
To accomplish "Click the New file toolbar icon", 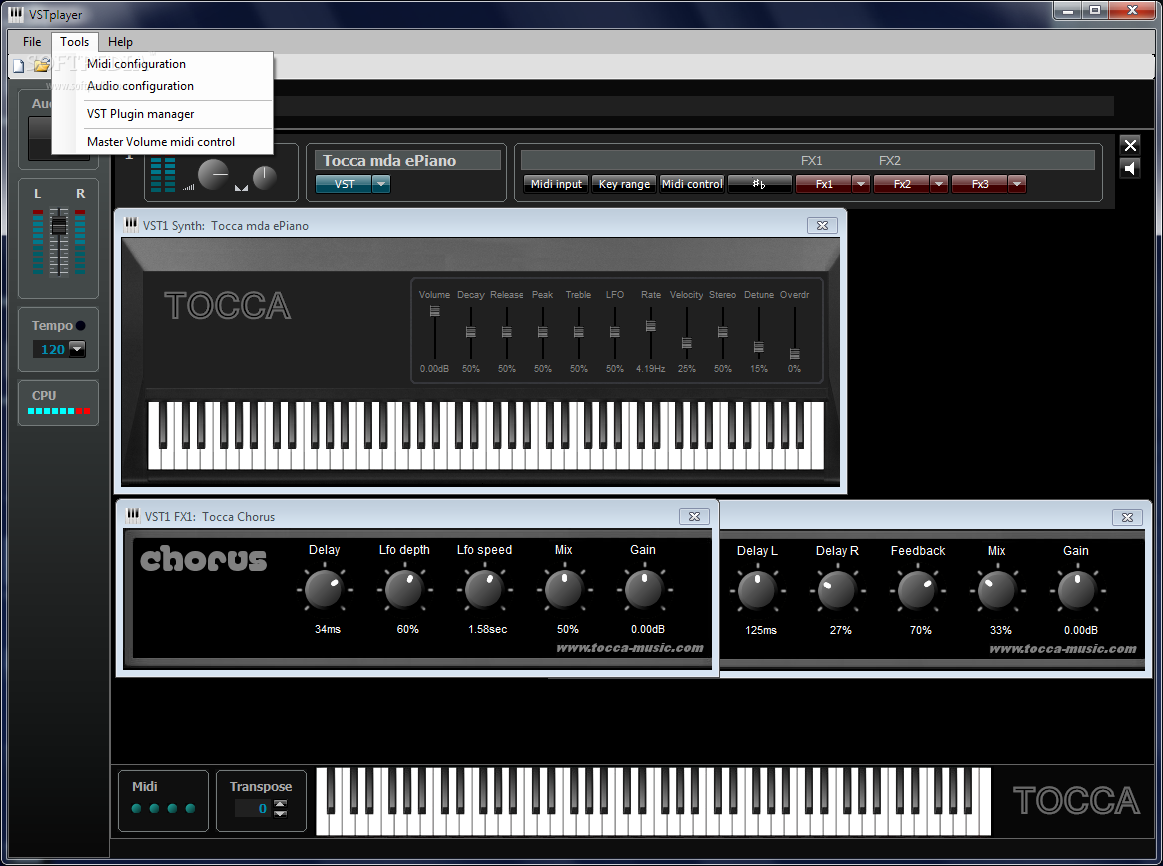I will pyautogui.click(x=19, y=66).
